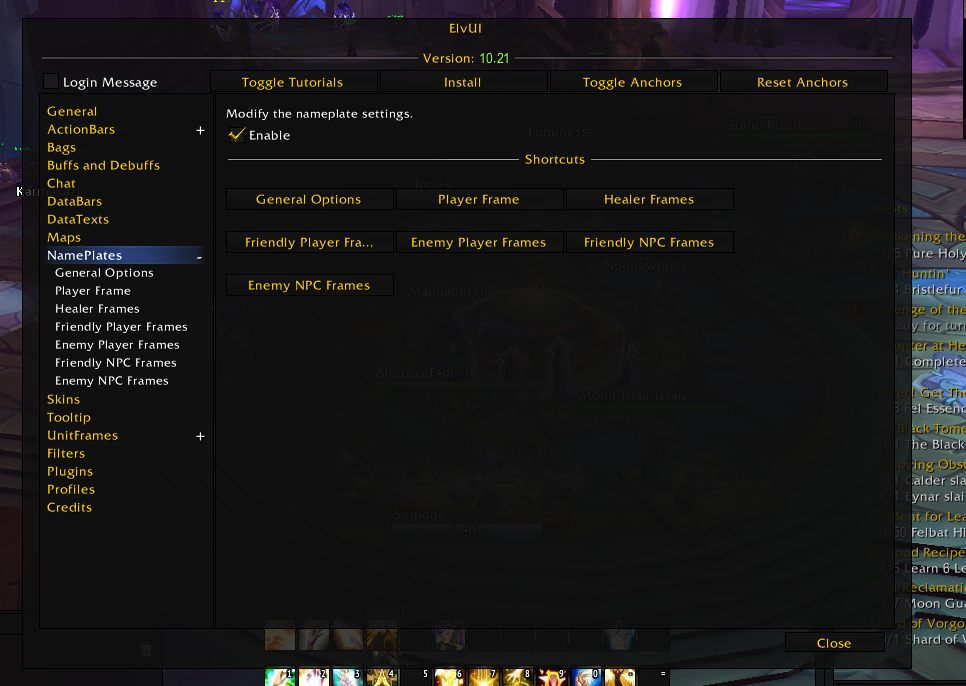
Task: Click the empty action bar slot bound to key 5
Action: [416, 677]
